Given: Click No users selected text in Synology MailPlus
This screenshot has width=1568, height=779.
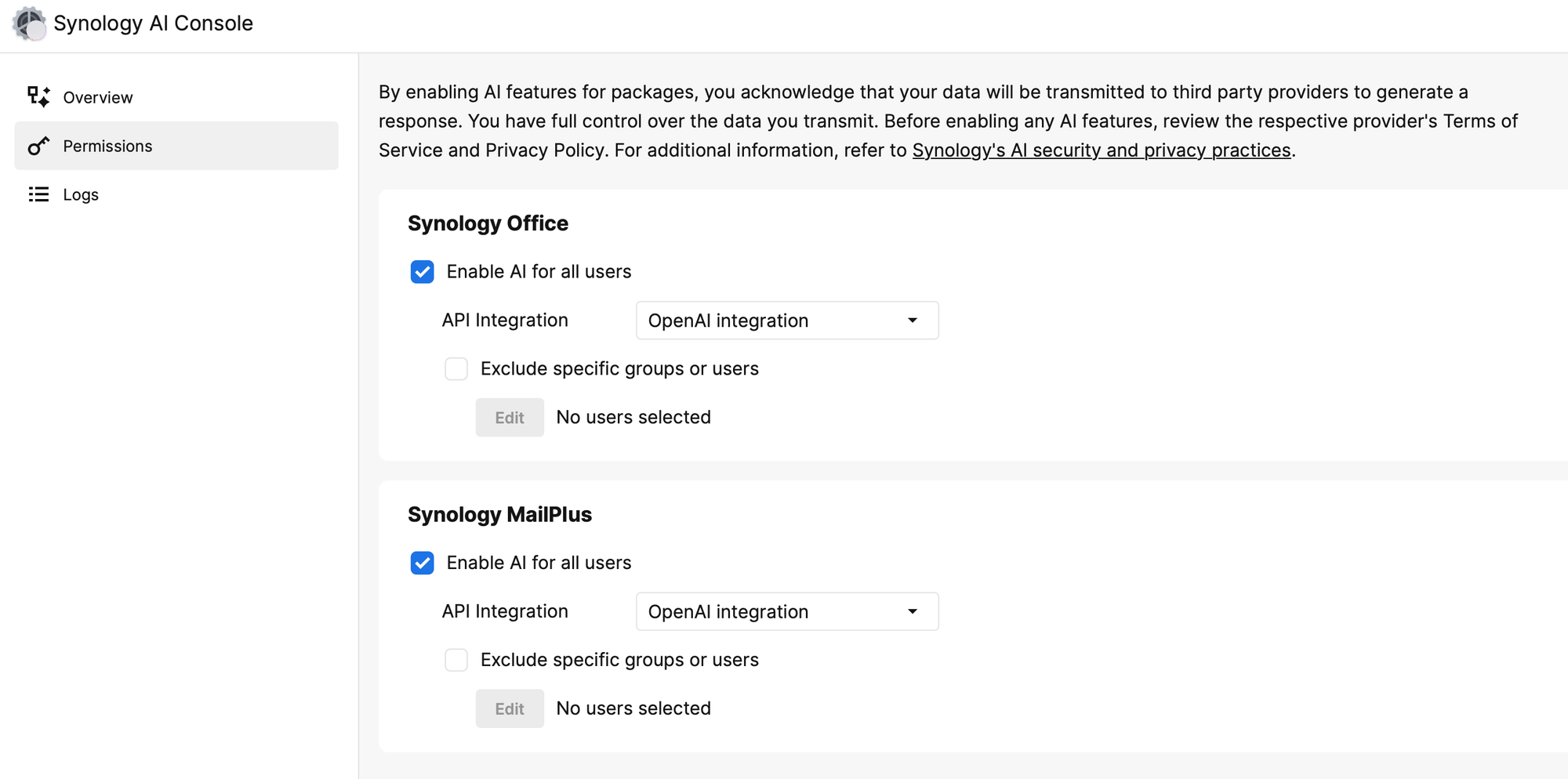Looking at the screenshot, I should tap(633, 708).
